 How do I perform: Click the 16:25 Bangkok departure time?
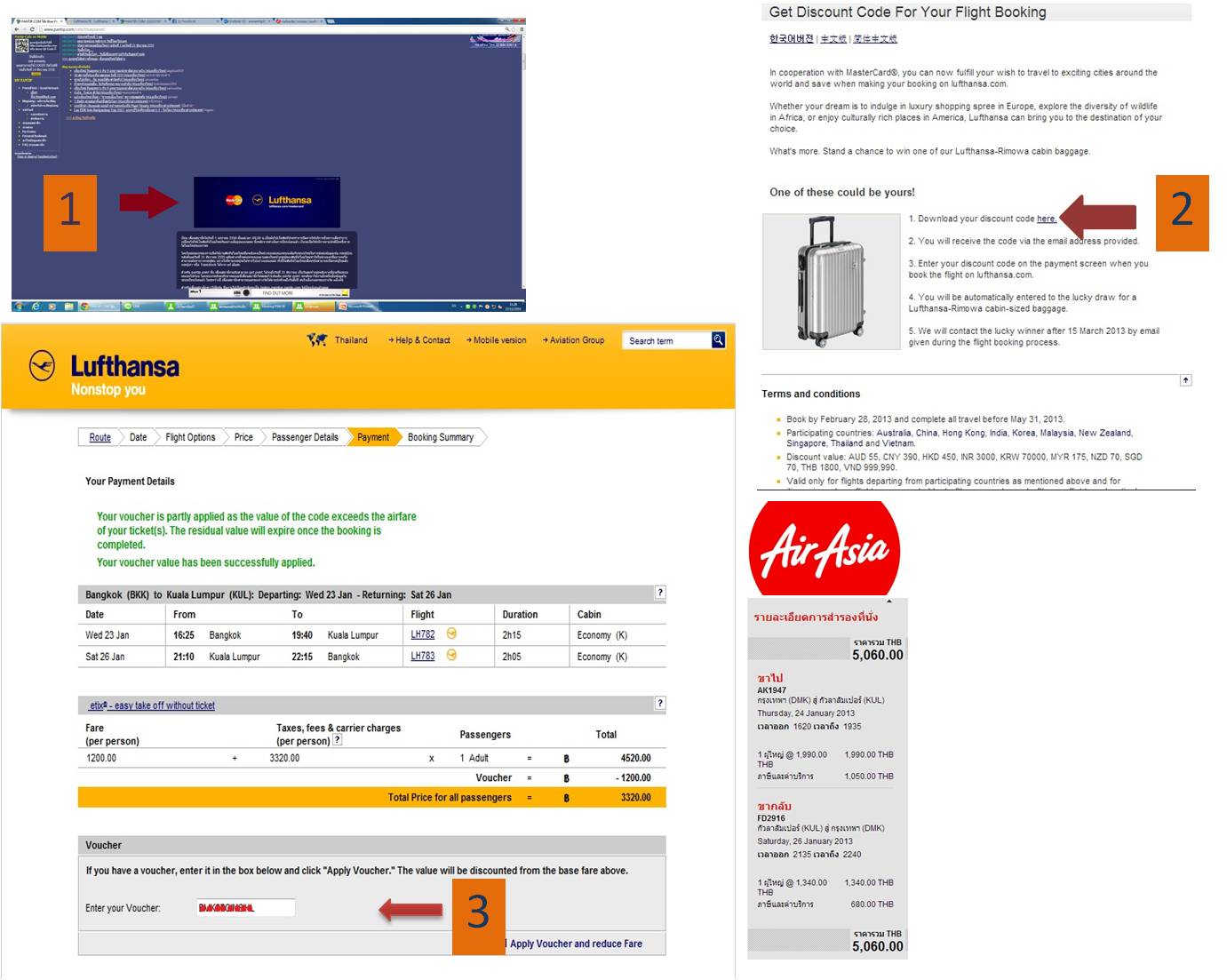(x=184, y=635)
